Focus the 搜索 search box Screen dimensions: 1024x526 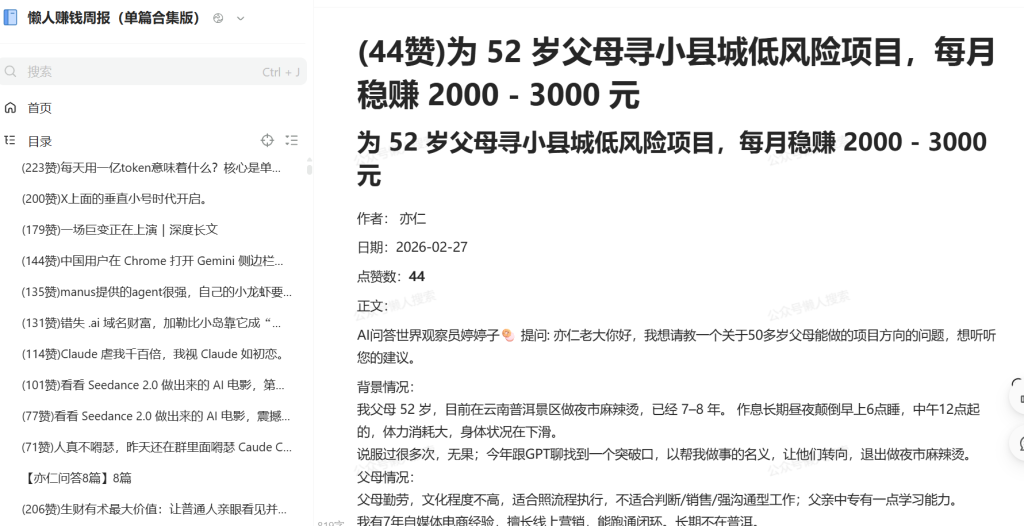153,72
